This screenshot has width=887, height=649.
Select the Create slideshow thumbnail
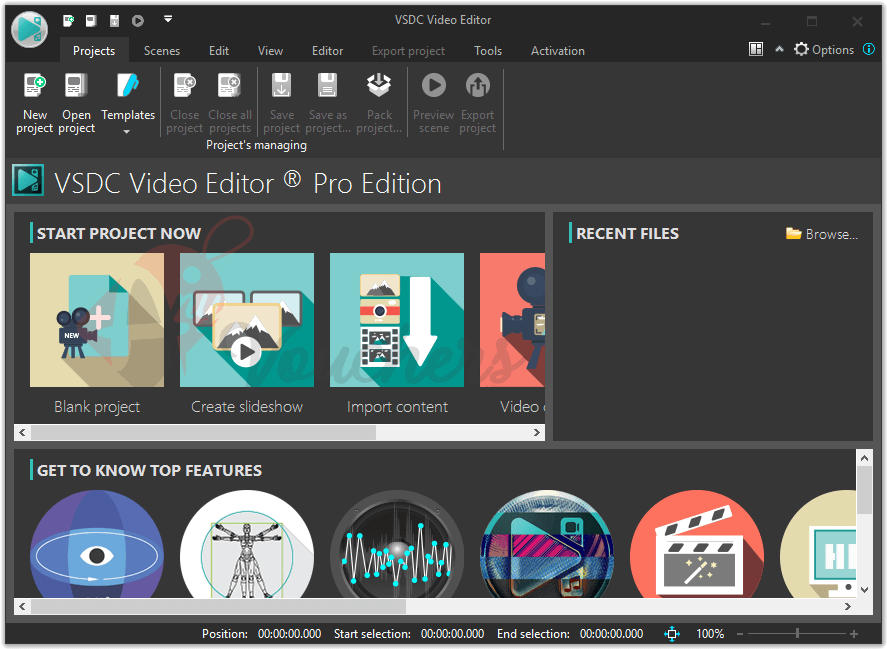pos(247,320)
